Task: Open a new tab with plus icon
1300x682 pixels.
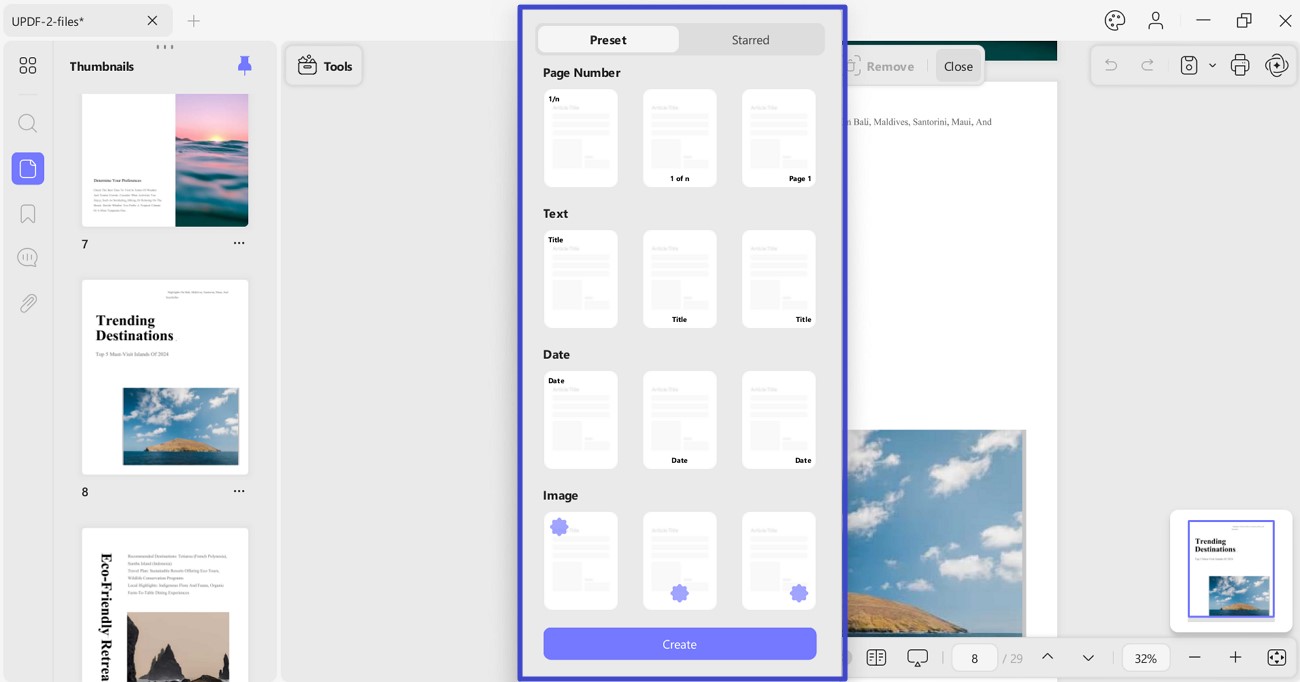Action: point(194,21)
